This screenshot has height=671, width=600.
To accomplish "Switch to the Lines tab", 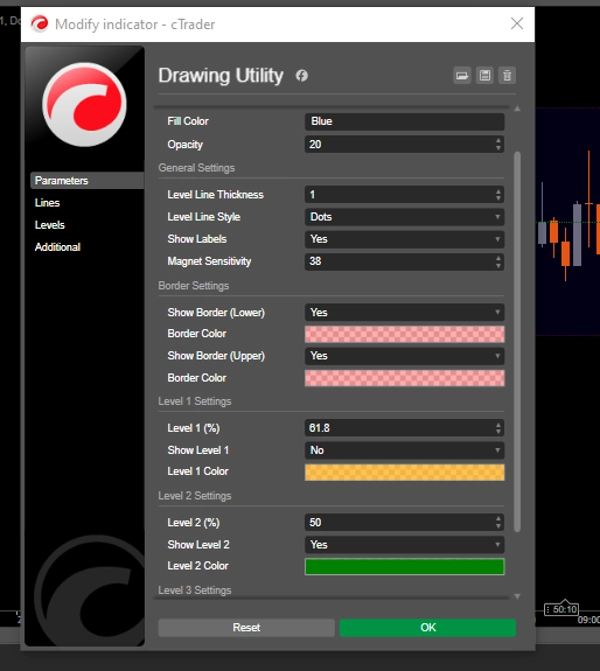I will coord(47,203).
